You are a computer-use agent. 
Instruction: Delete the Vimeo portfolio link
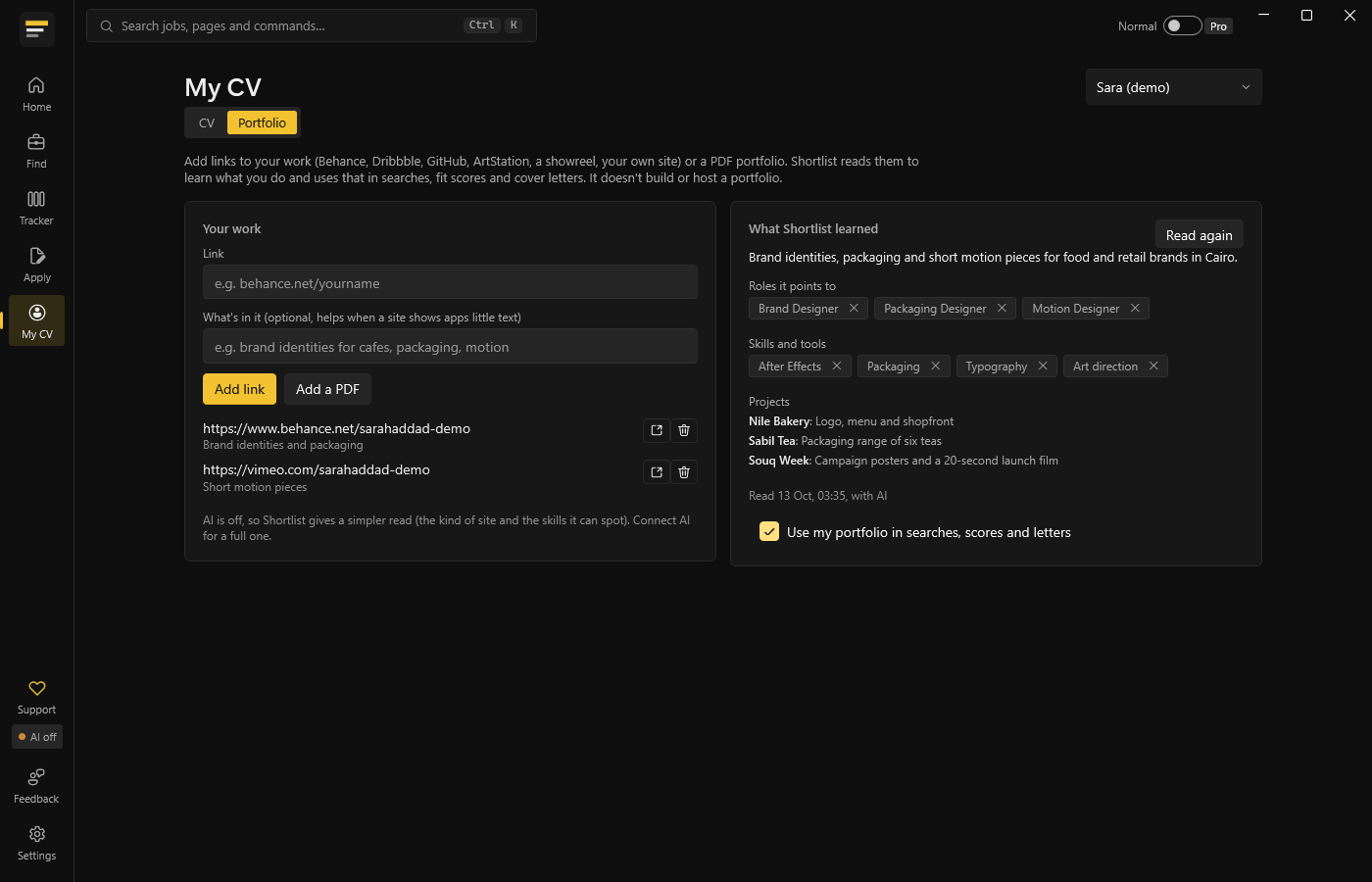[x=684, y=472]
